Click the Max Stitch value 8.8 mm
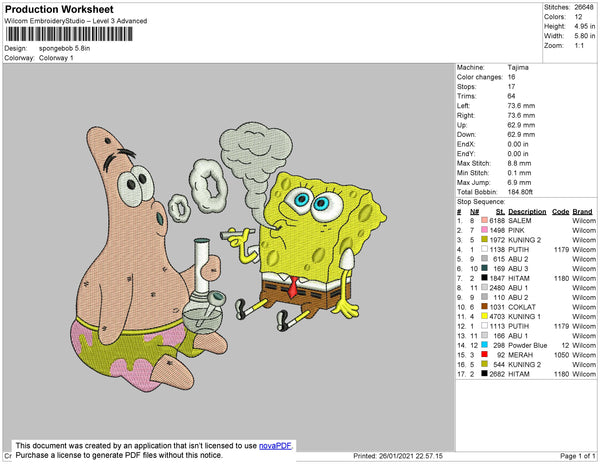This screenshot has height=464, width=600. (x=519, y=163)
